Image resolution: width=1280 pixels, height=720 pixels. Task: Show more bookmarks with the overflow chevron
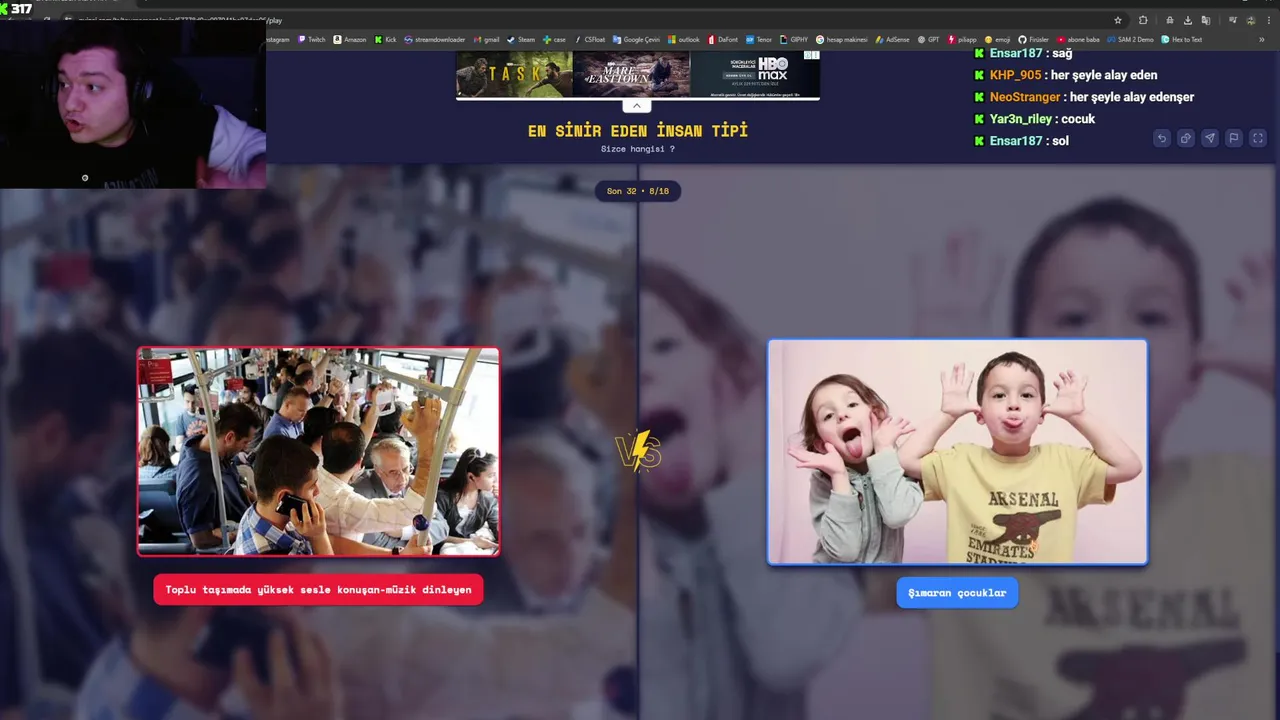coord(1262,40)
